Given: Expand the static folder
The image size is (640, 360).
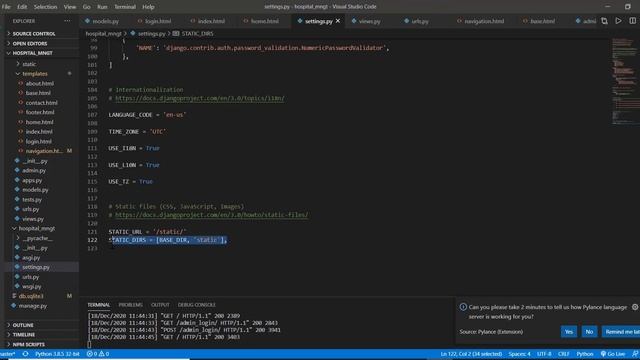Looking at the screenshot, I should pyautogui.click(x=29, y=64).
